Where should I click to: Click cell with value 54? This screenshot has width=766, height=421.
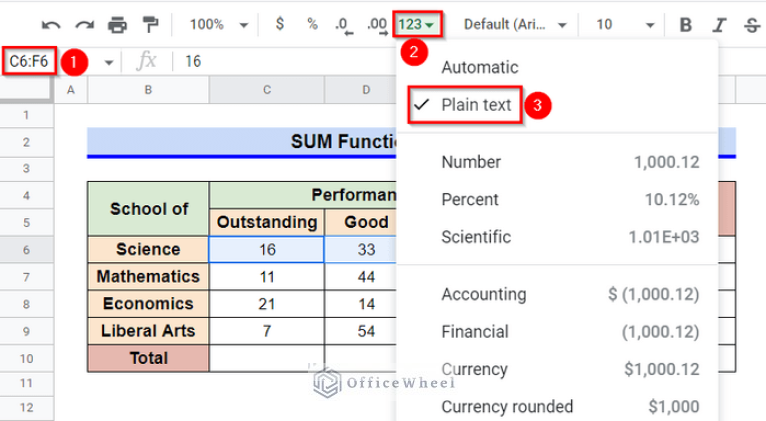[x=362, y=331]
